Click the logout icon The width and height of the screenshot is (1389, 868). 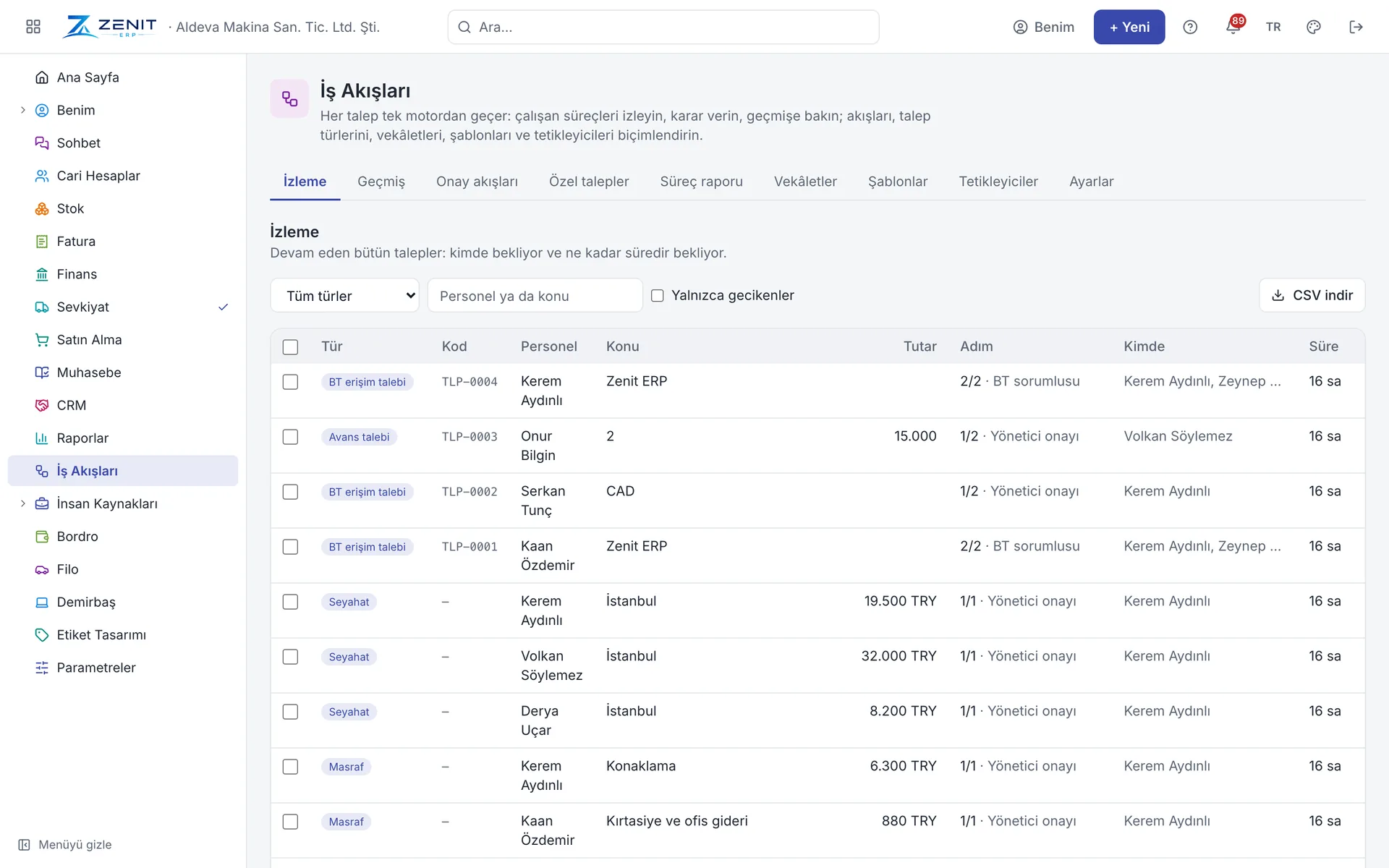1356,27
